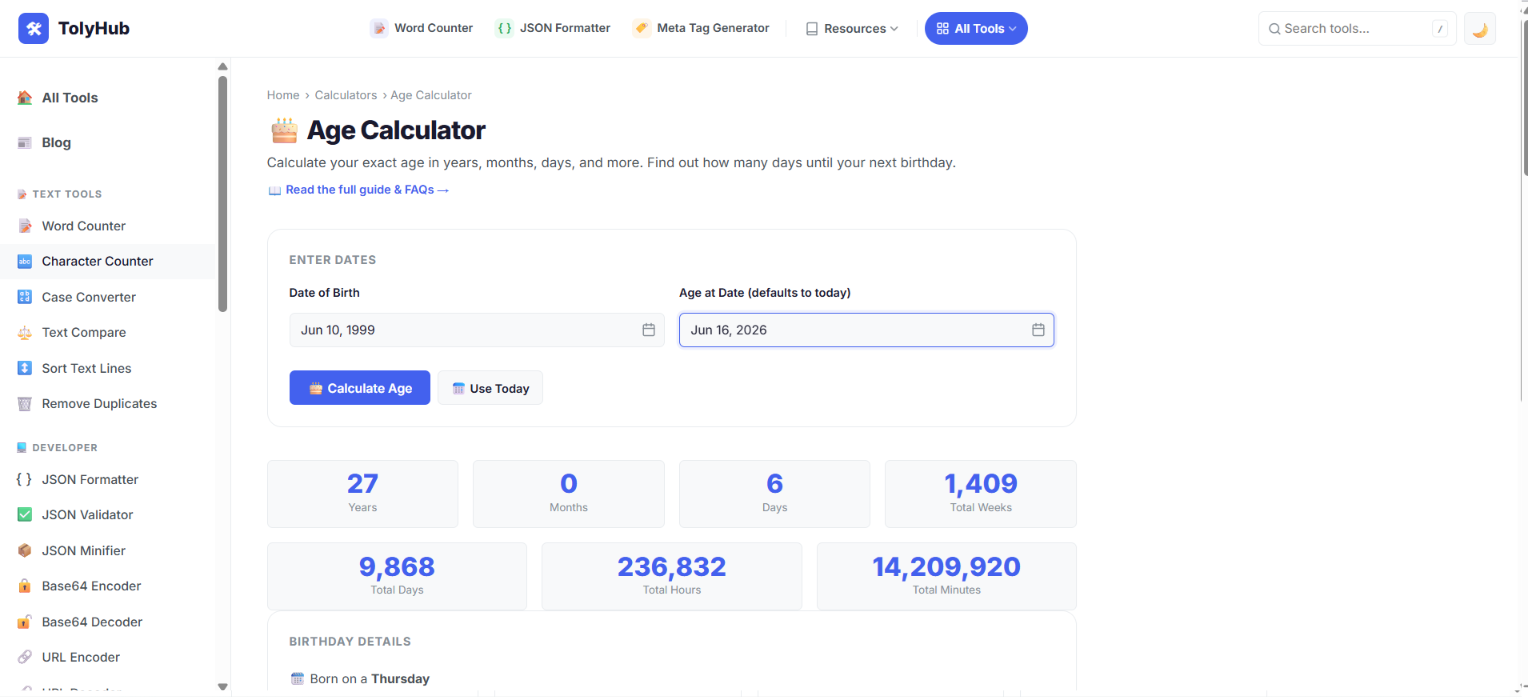Expand the Resources dropdown menu
Screen dimensions: 1528x700
(852, 29)
